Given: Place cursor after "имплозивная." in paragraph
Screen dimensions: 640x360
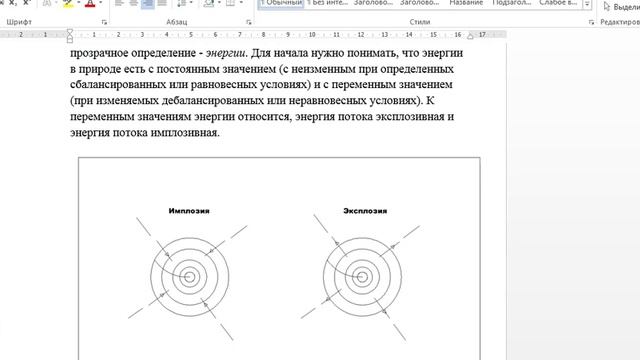Looking at the screenshot, I should pyautogui.click(x=220, y=133).
